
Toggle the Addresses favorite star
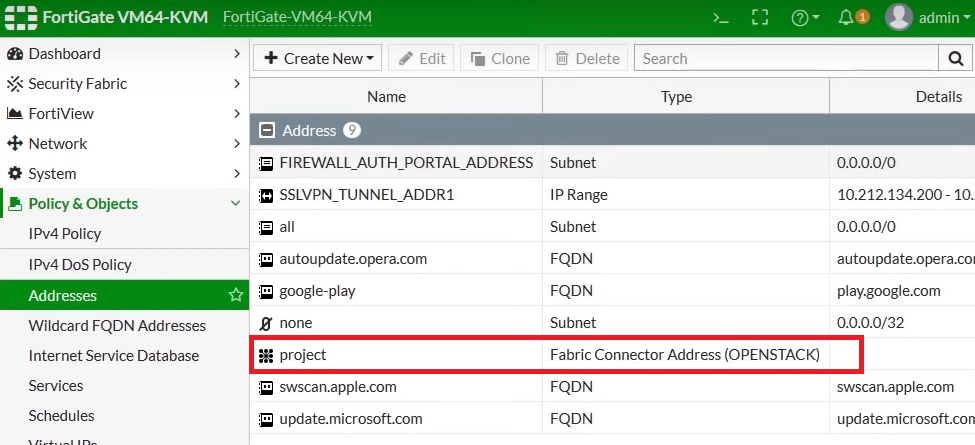(236, 295)
